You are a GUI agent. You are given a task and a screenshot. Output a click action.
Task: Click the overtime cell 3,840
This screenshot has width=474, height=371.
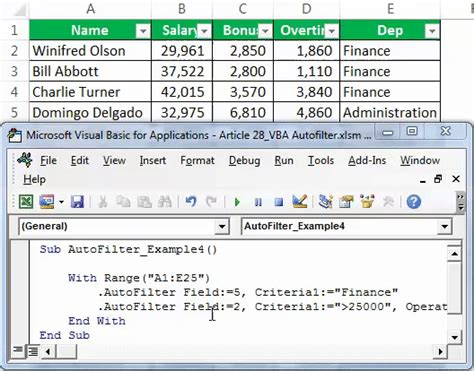tap(307, 92)
